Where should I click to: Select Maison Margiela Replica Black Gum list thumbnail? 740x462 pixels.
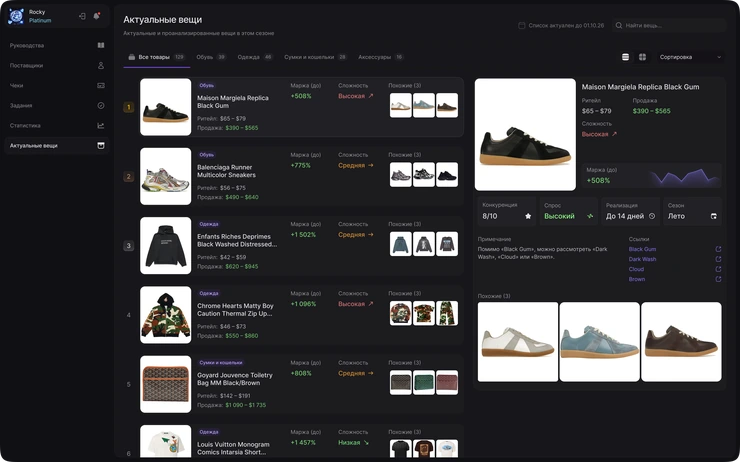166,107
